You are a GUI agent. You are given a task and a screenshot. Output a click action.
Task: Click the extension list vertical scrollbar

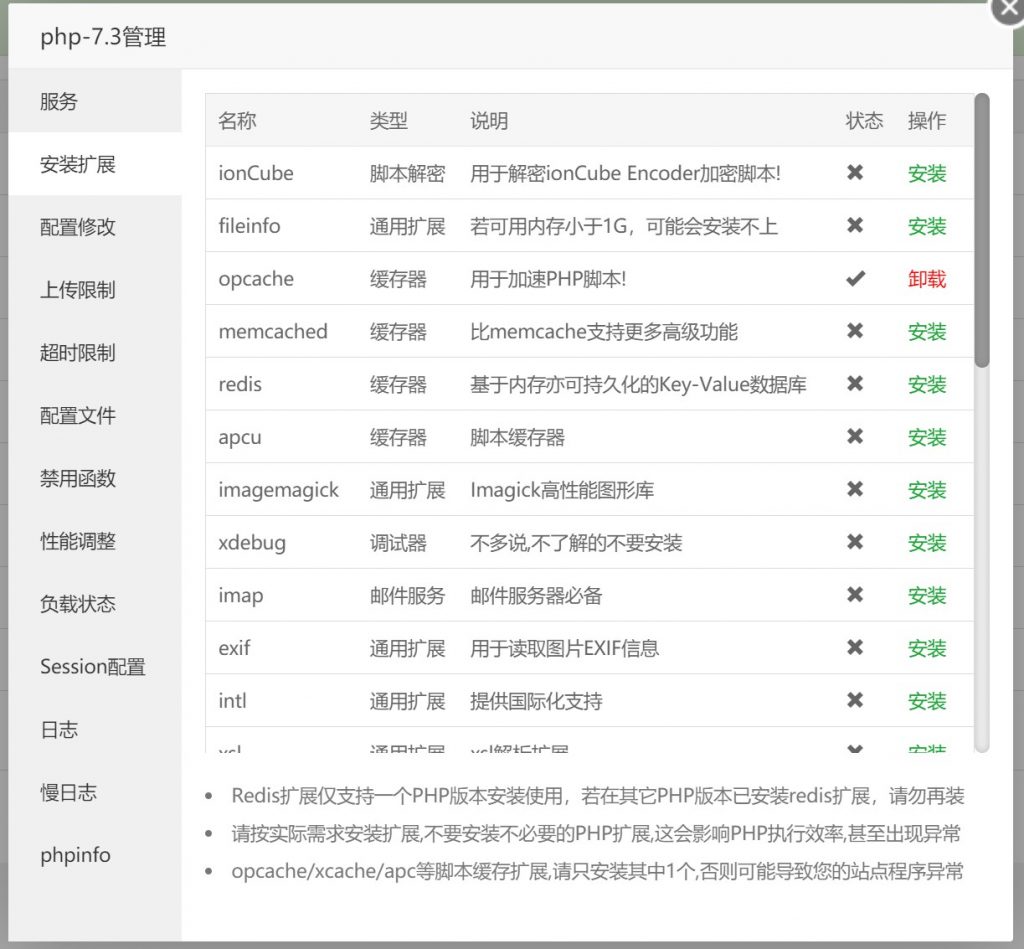tap(981, 230)
